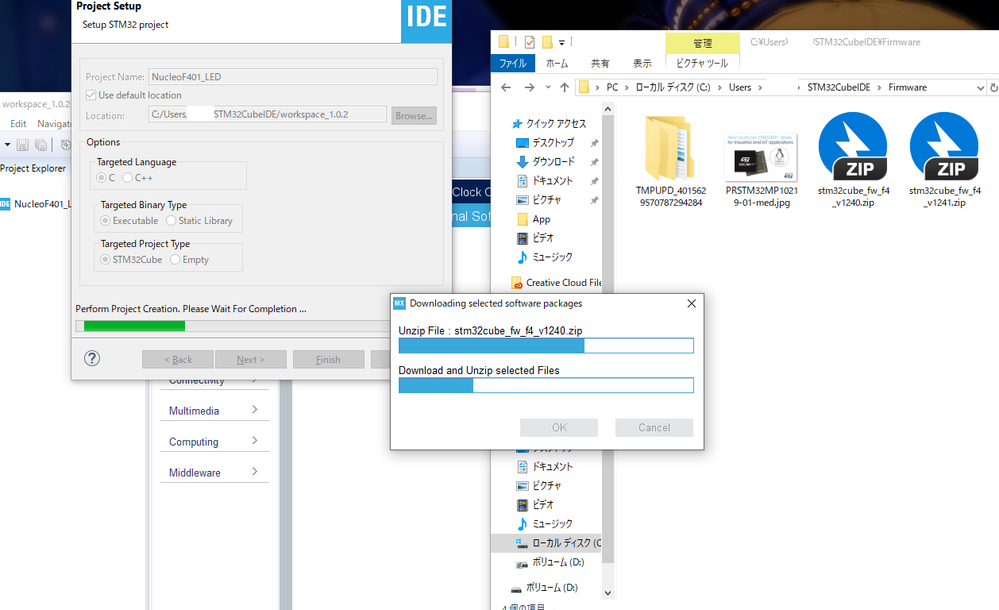Click the pinned デスクトップ icon in navigation pane
Screen dimensions: 999x610
tap(522, 143)
